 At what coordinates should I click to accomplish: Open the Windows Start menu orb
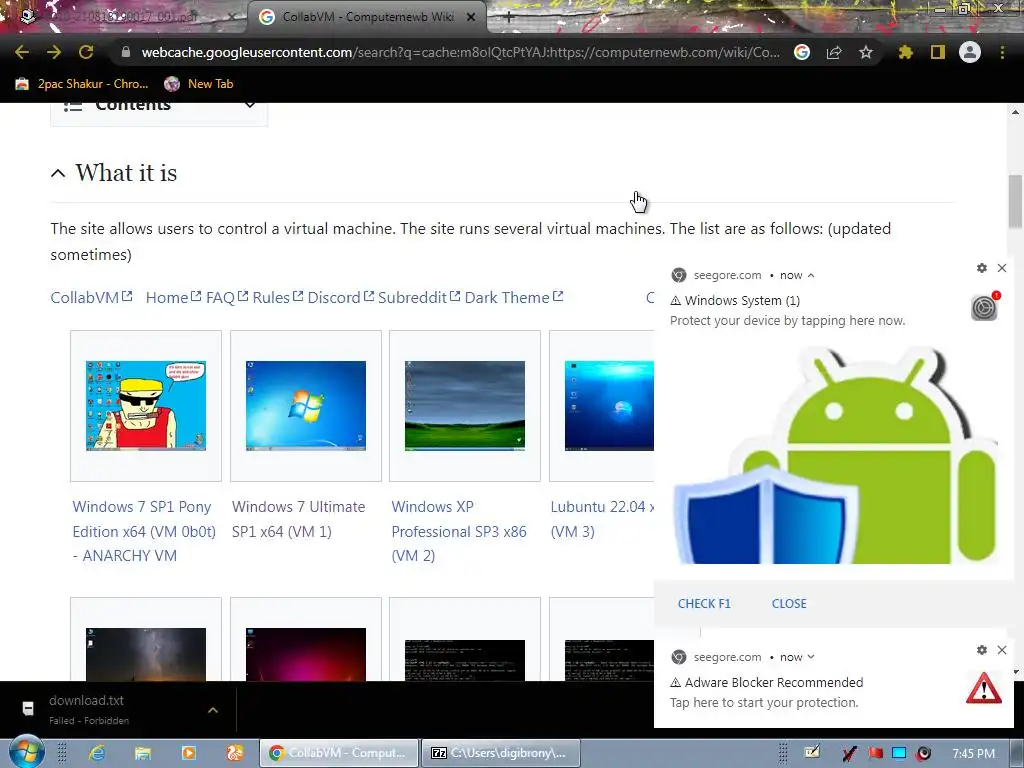pyautogui.click(x=26, y=752)
